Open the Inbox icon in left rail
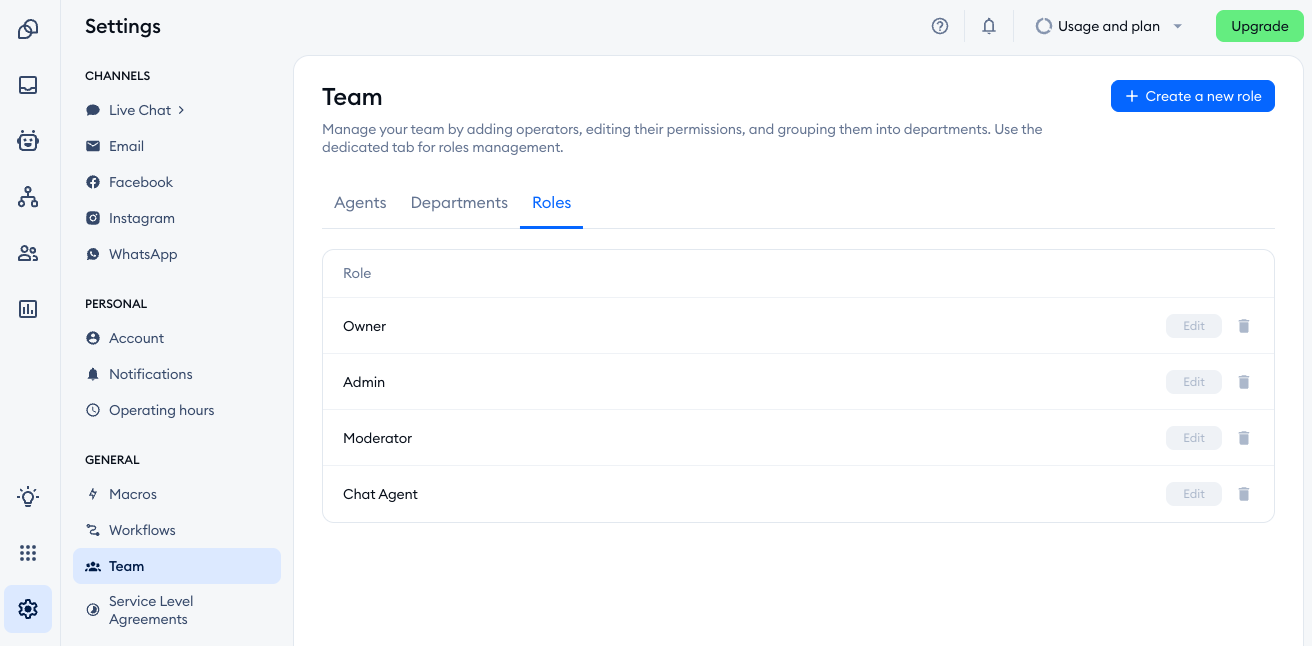1312x646 pixels. (x=28, y=85)
